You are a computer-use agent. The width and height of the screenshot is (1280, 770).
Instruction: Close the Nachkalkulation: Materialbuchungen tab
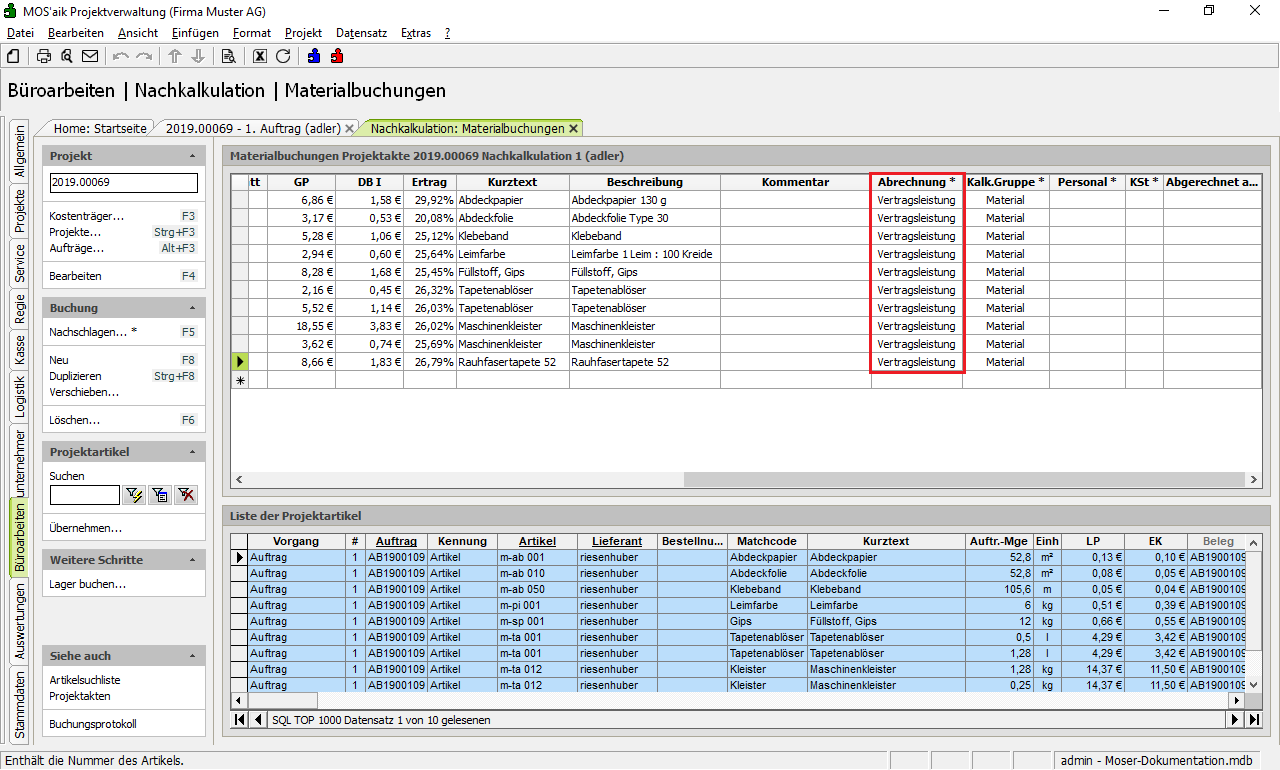573,129
